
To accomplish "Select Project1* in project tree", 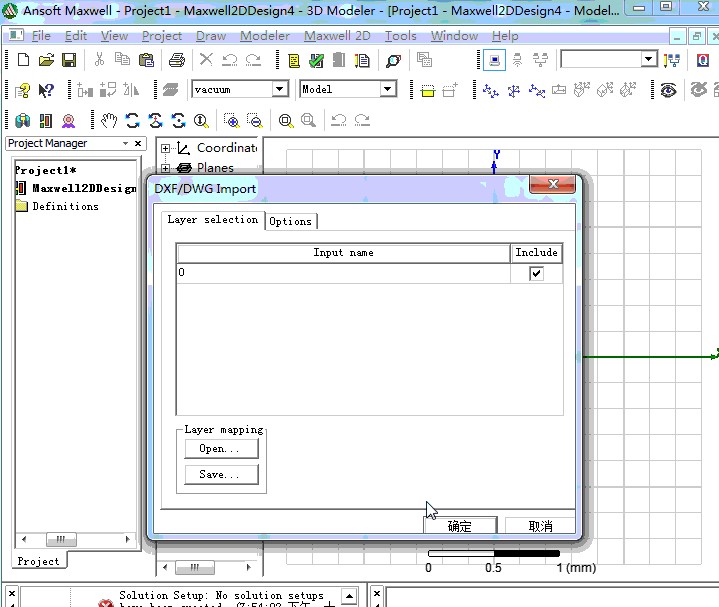I will [45, 170].
